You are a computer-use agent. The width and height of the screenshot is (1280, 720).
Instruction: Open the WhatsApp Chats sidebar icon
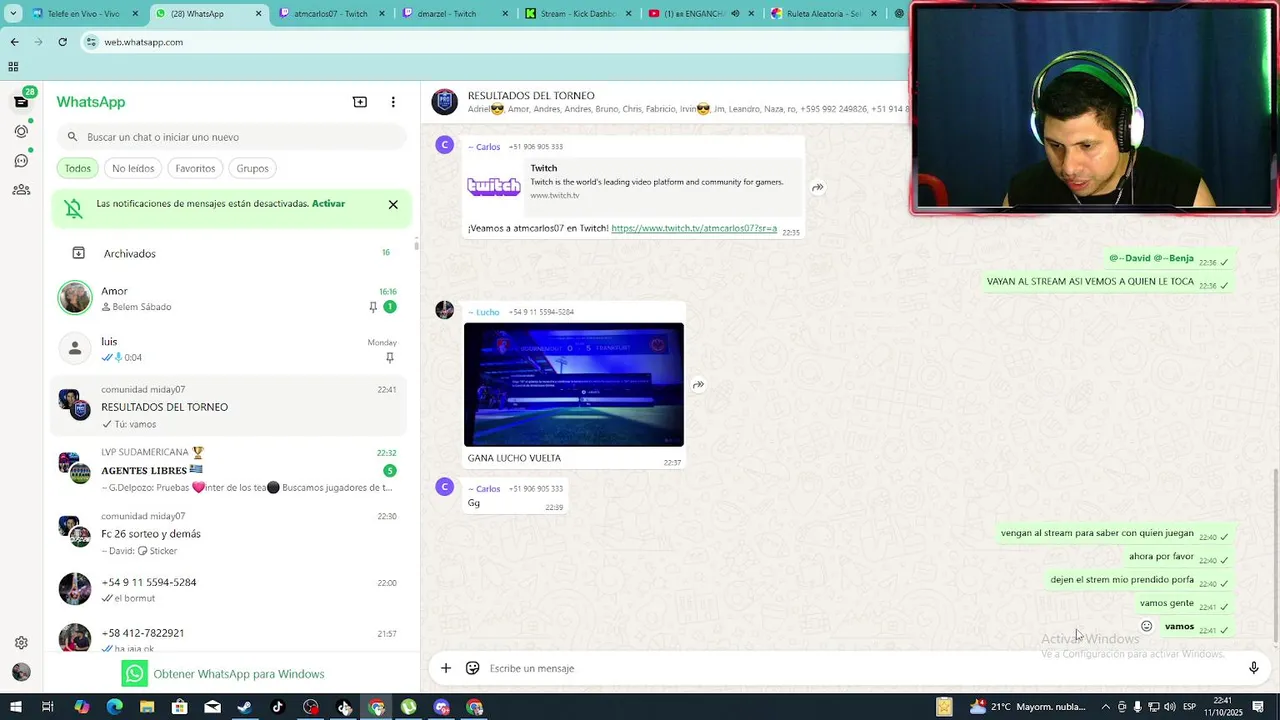[x=21, y=102]
